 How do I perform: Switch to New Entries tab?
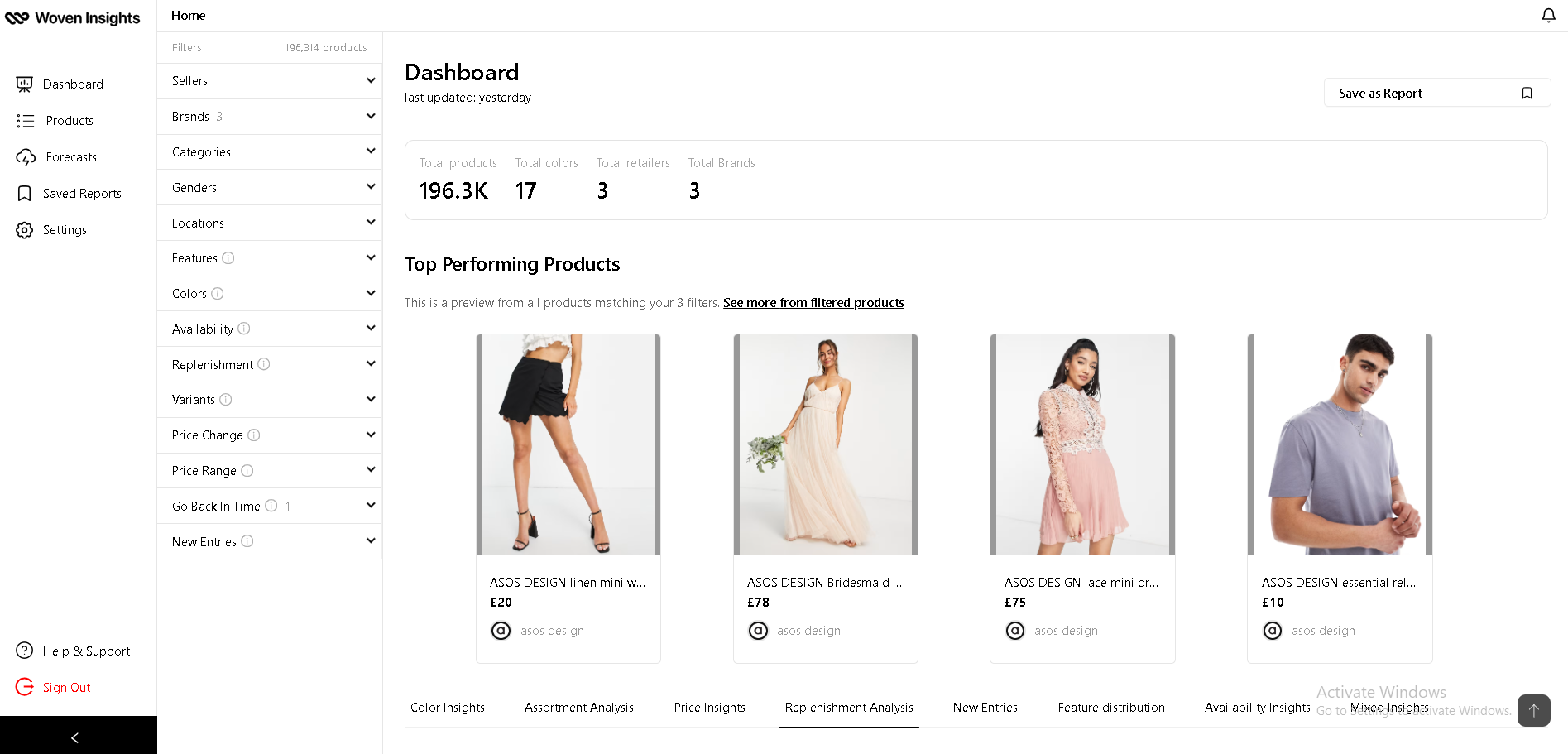coord(985,708)
